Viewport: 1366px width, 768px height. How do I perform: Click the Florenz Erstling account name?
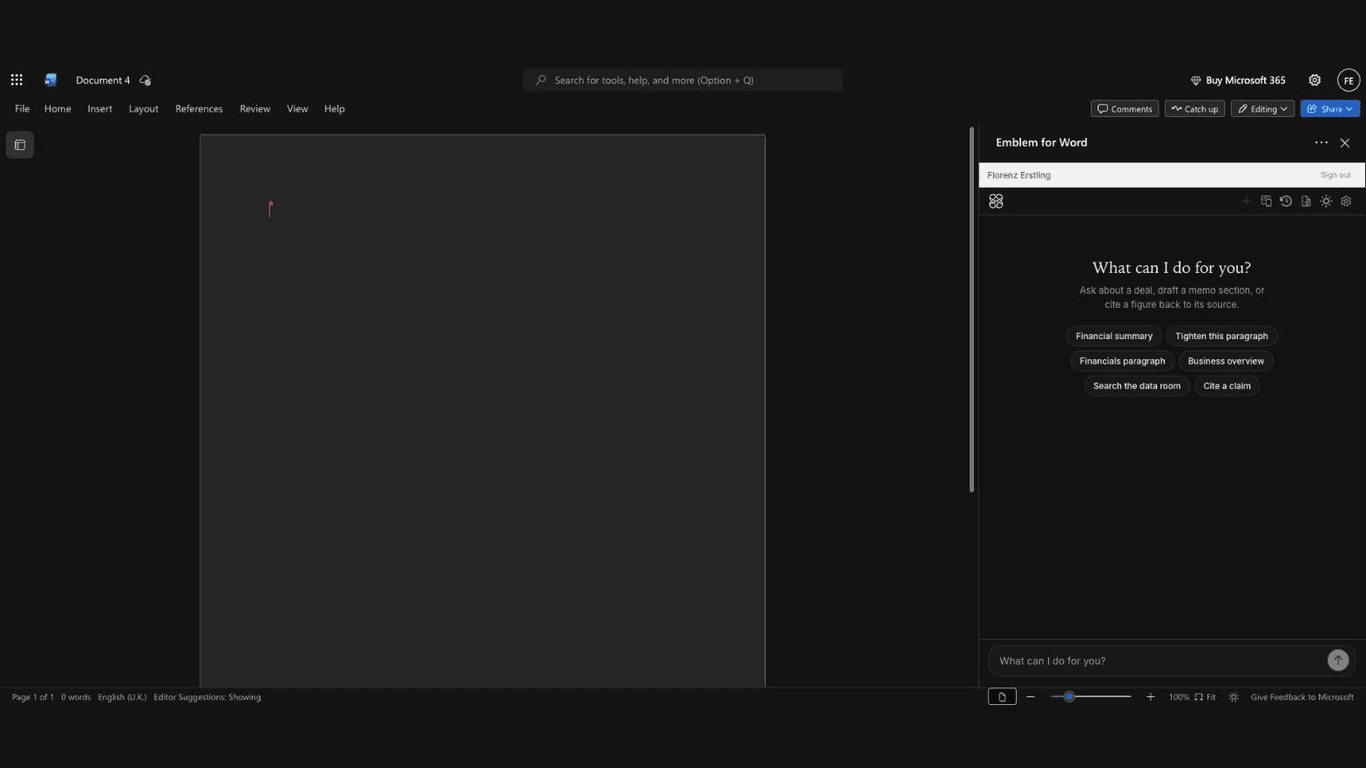[1019, 175]
